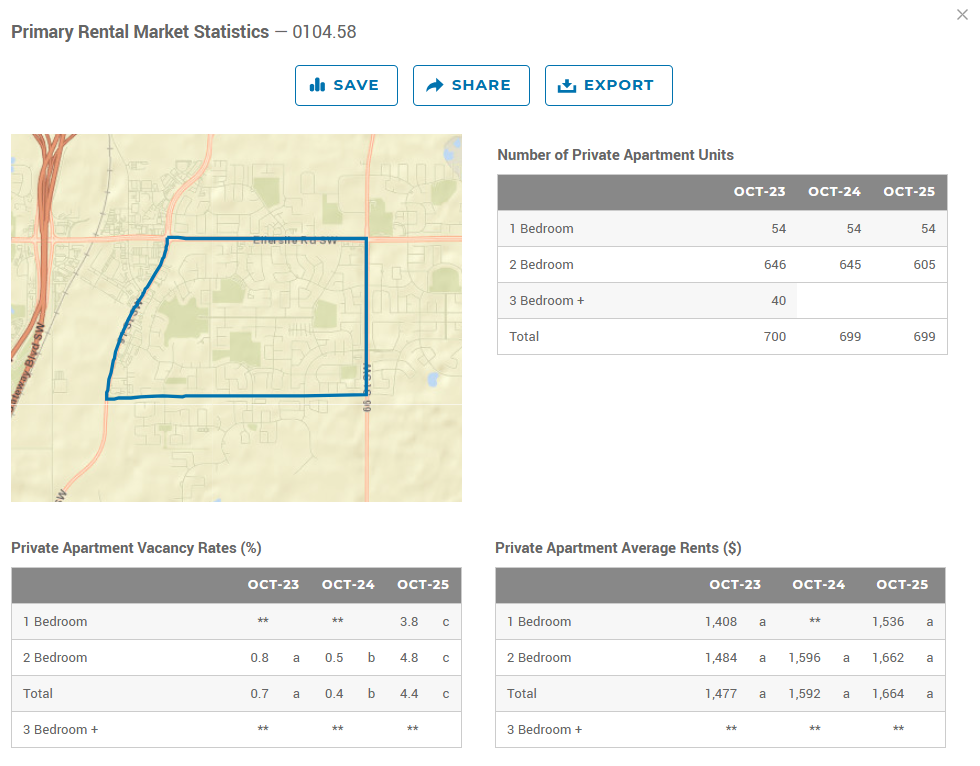The width and height of the screenshot is (980, 766).
Task: Click the download icon on Export
Action: tap(567, 85)
